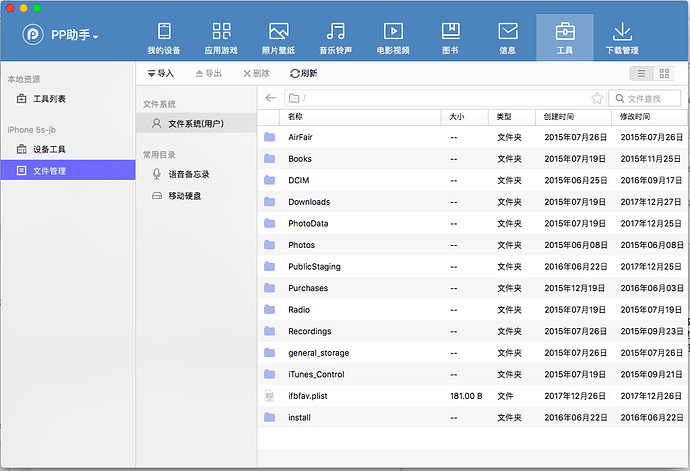
Task: Select 设备工具 in the sidebar
Action: (x=68, y=150)
